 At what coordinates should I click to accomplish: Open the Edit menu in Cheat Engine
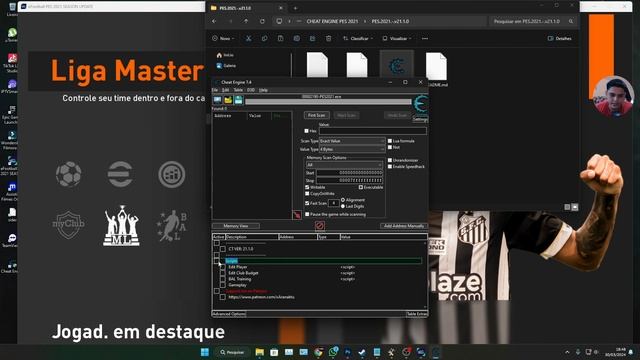pyautogui.click(x=225, y=90)
